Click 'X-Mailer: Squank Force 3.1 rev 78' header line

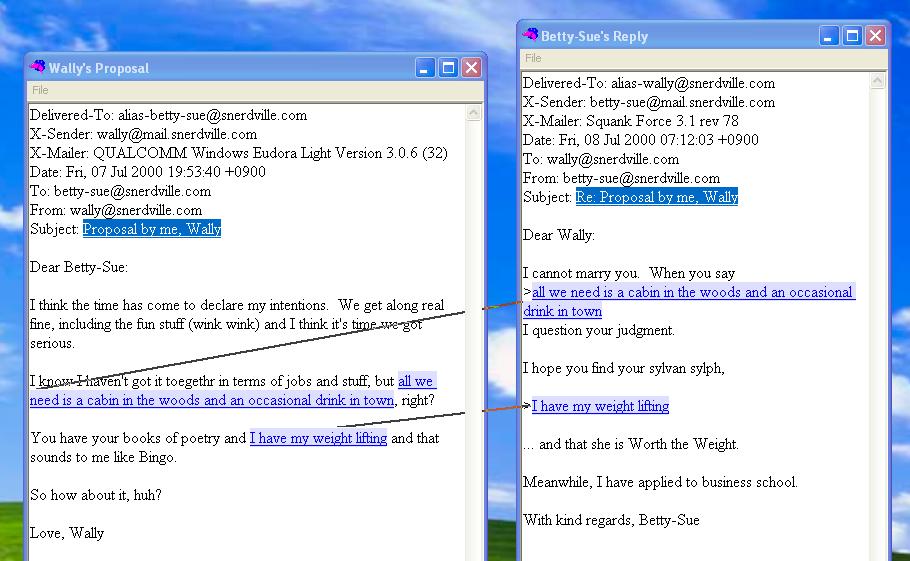(x=631, y=121)
